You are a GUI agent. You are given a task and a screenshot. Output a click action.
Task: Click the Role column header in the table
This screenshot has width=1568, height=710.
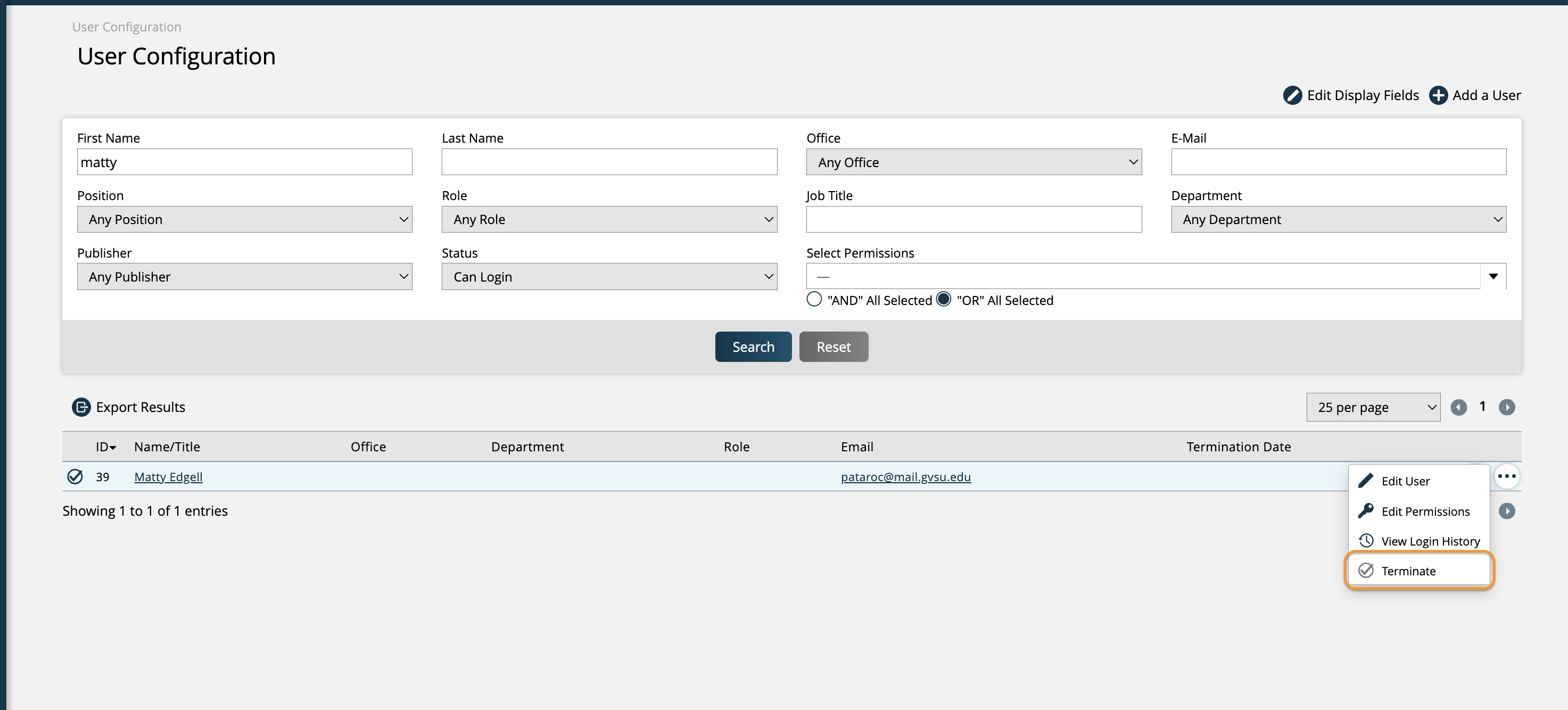pyautogui.click(x=736, y=447)
